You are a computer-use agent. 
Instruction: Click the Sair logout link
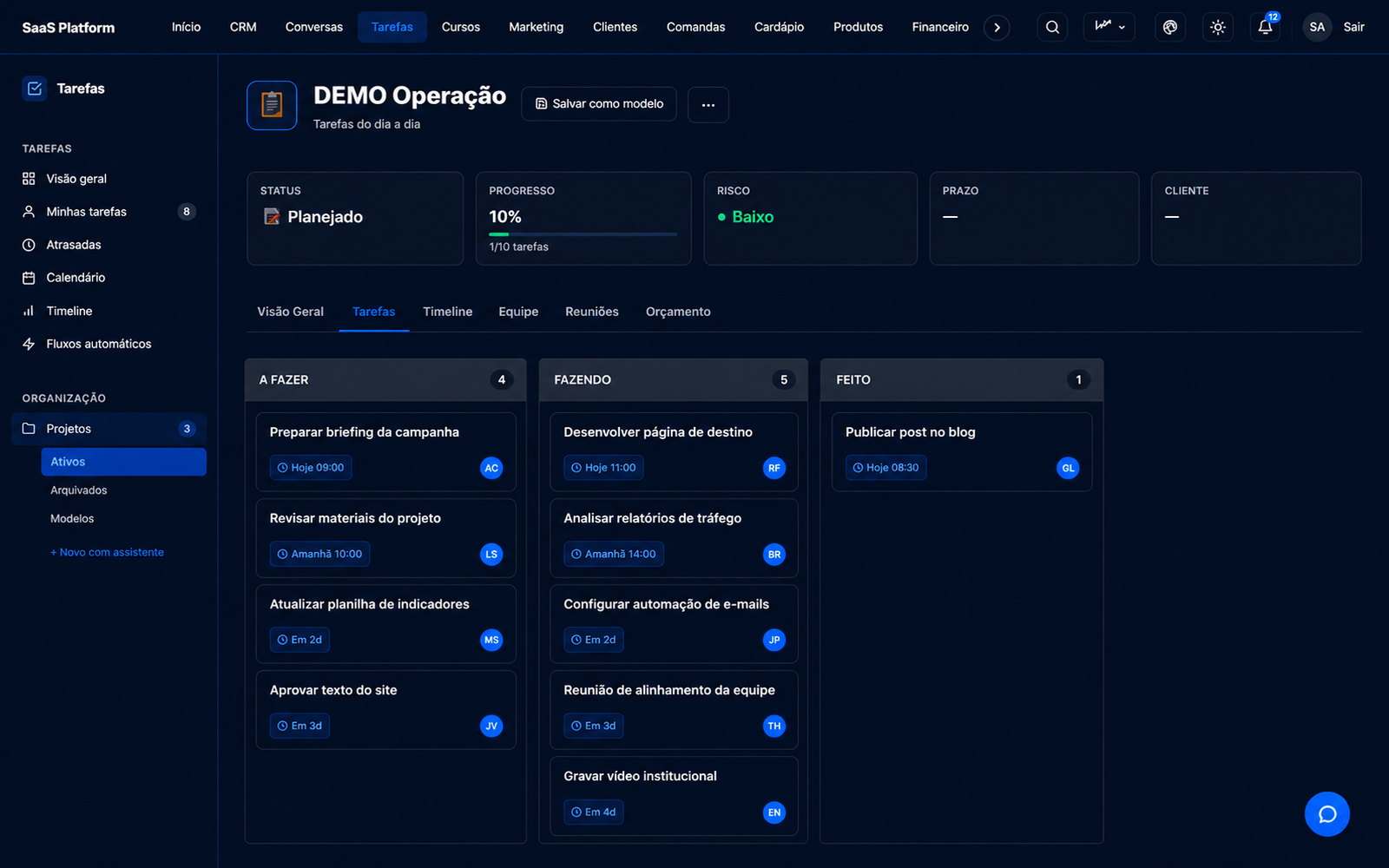click(1353, 27)
